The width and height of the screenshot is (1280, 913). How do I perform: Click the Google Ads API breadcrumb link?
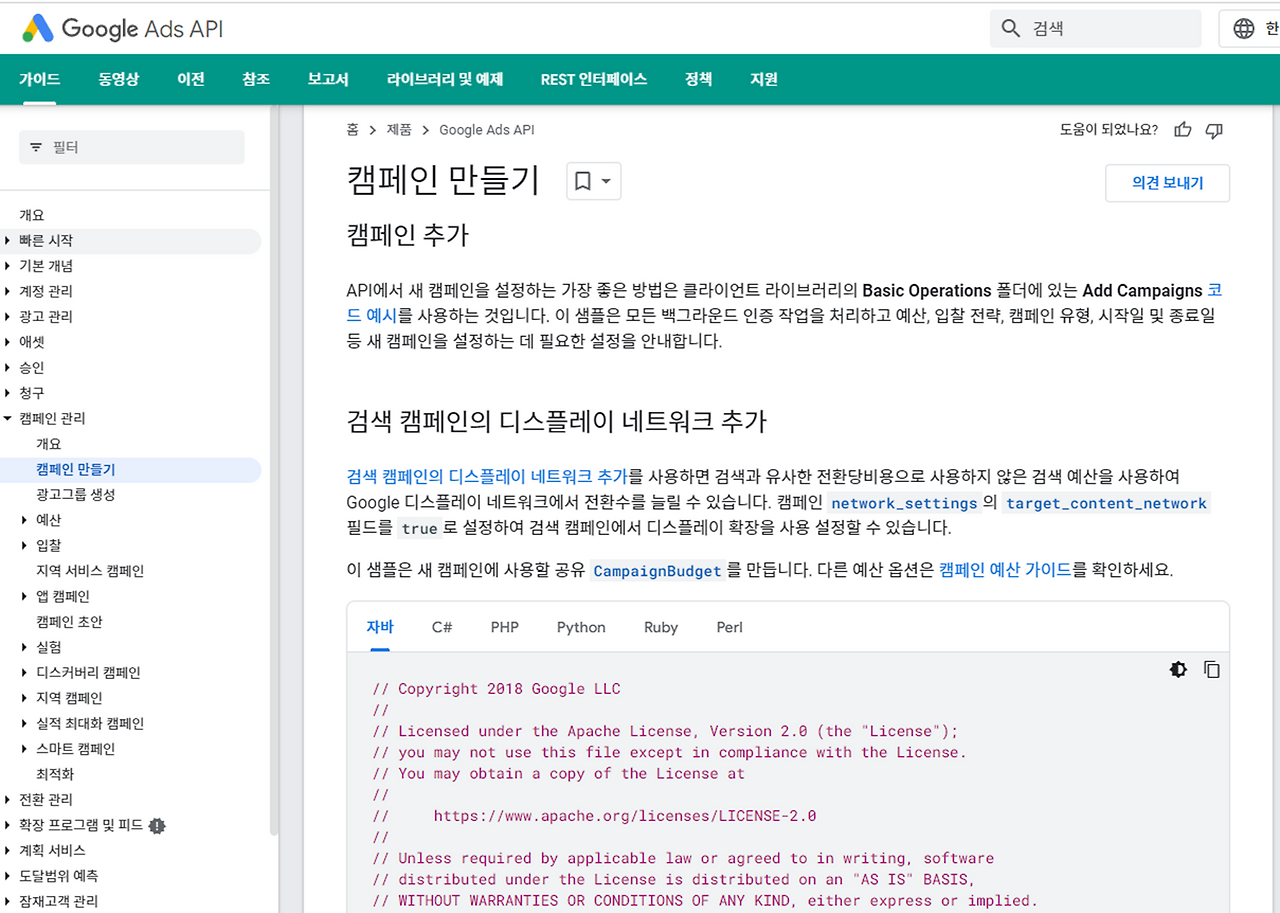(x=487, y=129)
